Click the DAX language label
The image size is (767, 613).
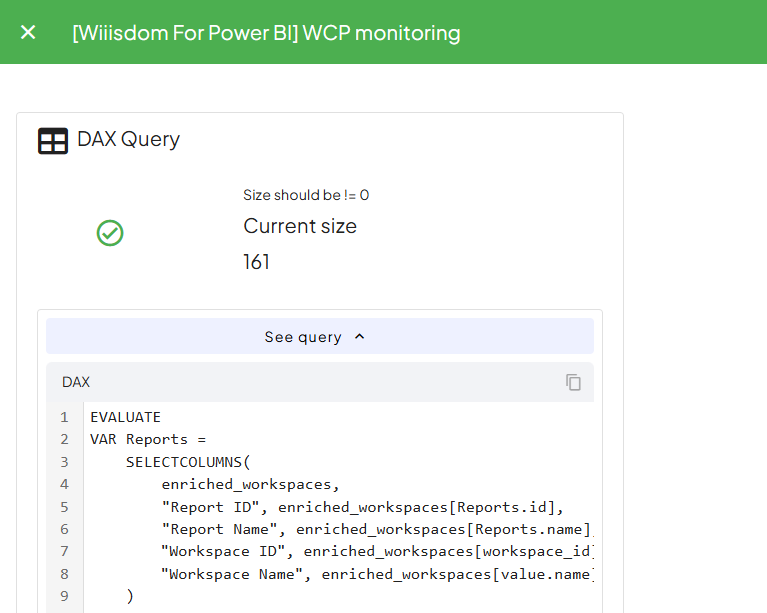tap(76, 382)
